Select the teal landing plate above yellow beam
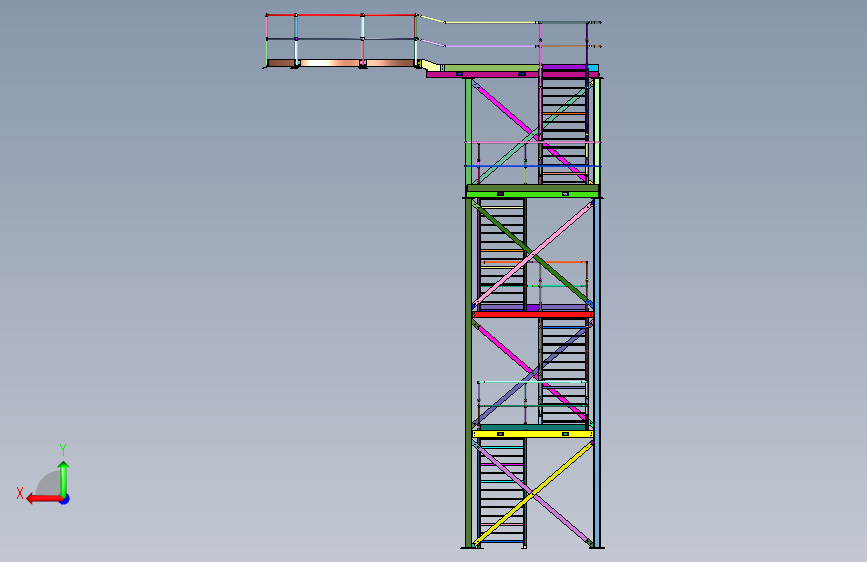Viewport: 867px width, 562px height. (532, 428)
